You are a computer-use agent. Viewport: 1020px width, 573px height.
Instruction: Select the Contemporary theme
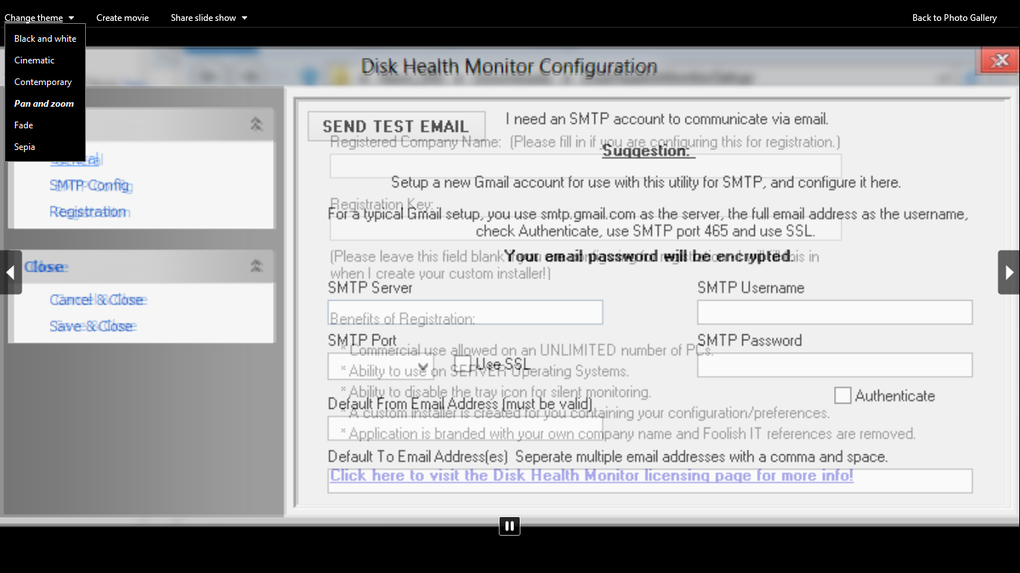click(x=45, y=82)
